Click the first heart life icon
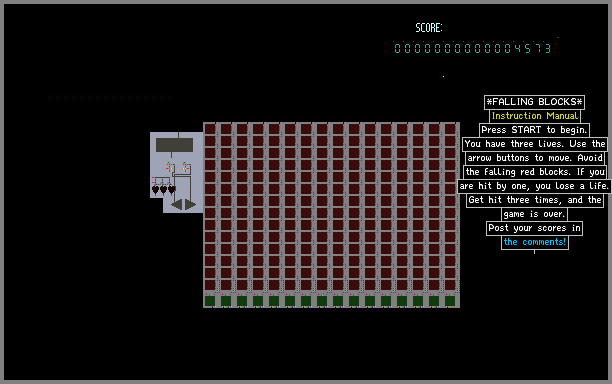This screenshot has height=384, width=612. pyautogui.click(x=155, y=190)
